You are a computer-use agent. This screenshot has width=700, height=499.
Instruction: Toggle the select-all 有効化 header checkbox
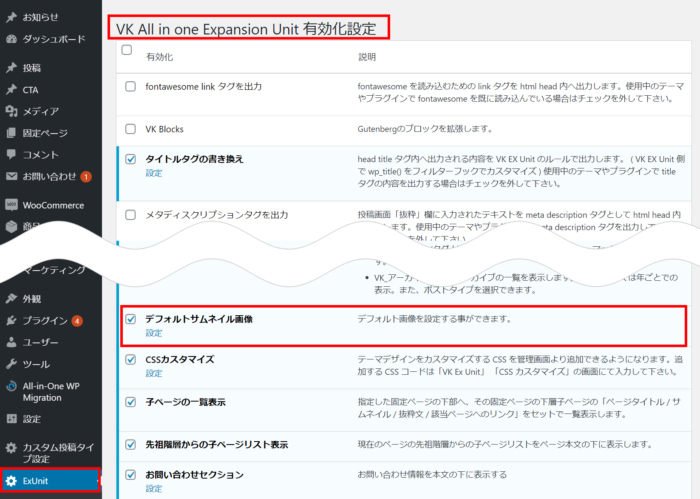pyautogui.click(x=127, y=50)
